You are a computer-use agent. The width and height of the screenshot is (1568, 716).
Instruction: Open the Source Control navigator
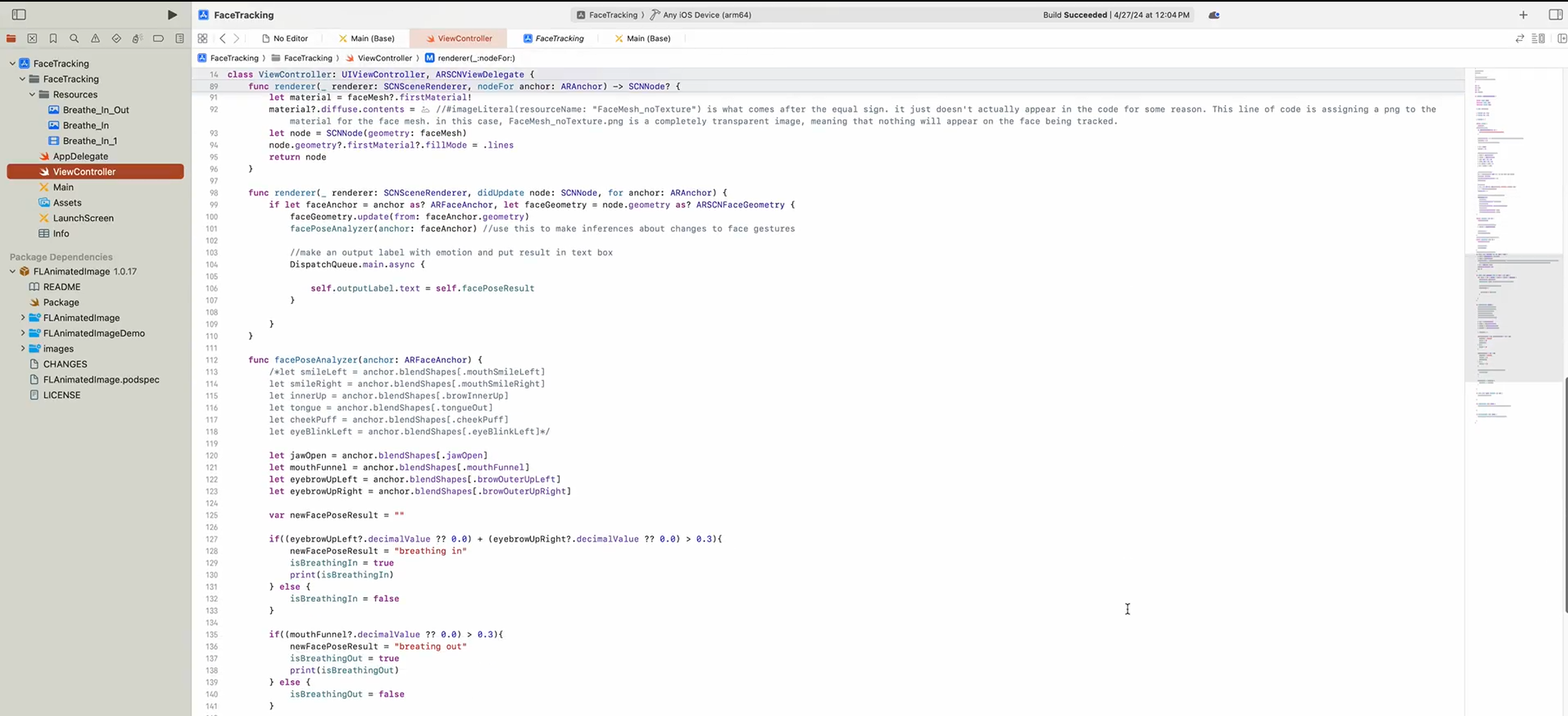32,38
